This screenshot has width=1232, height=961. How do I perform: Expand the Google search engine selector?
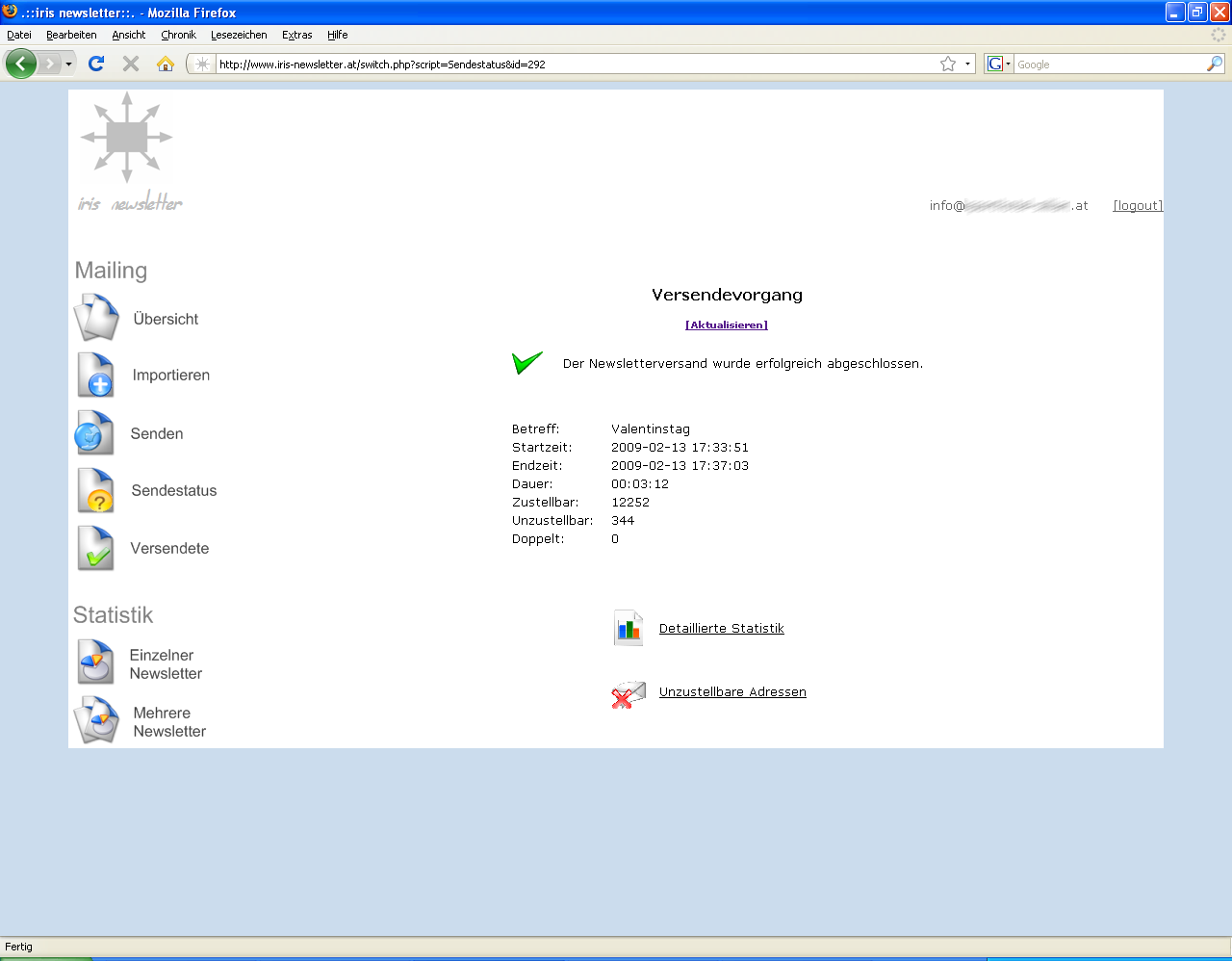[998, 65]
